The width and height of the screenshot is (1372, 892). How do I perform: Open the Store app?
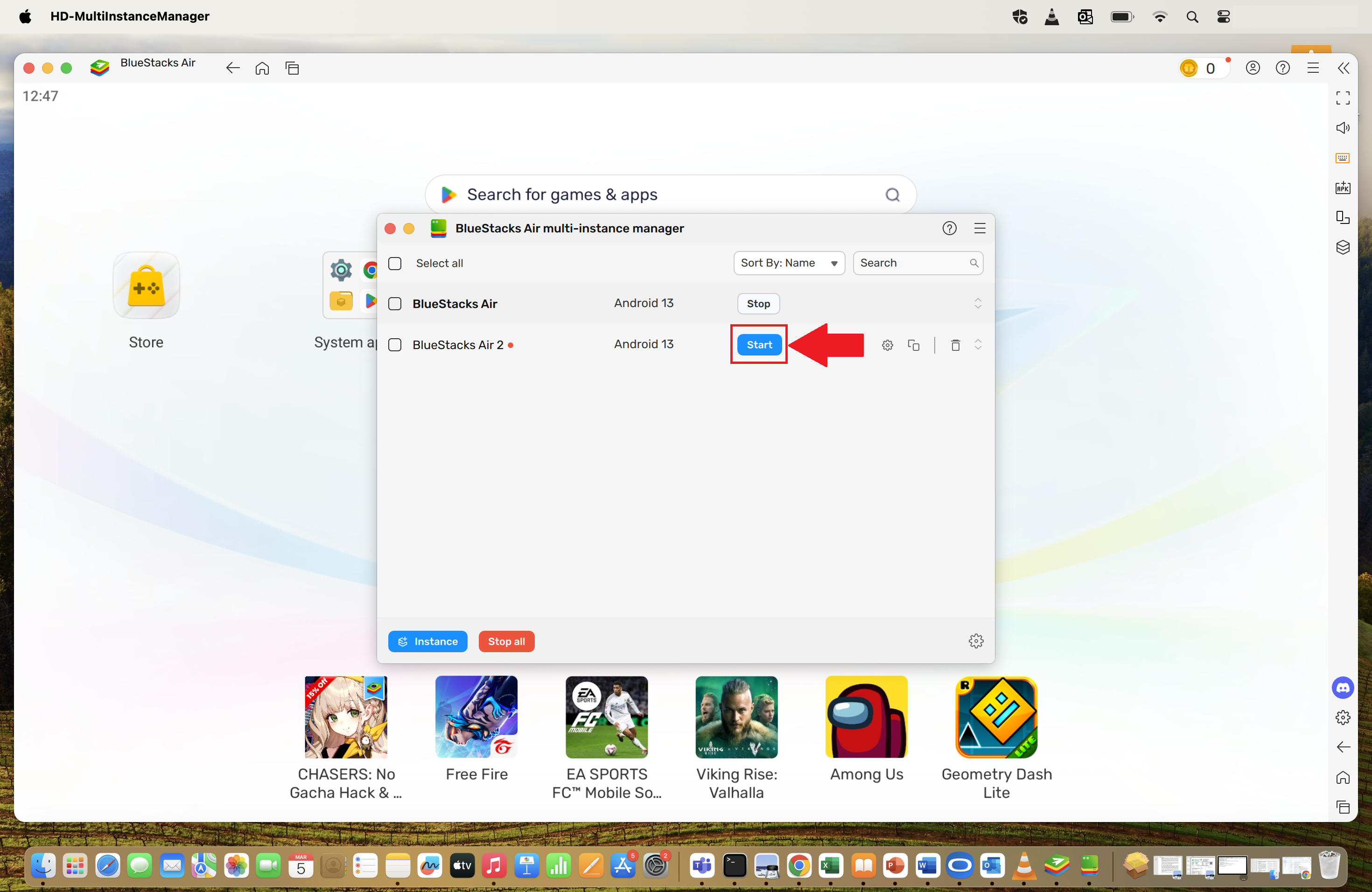(146, 285)
